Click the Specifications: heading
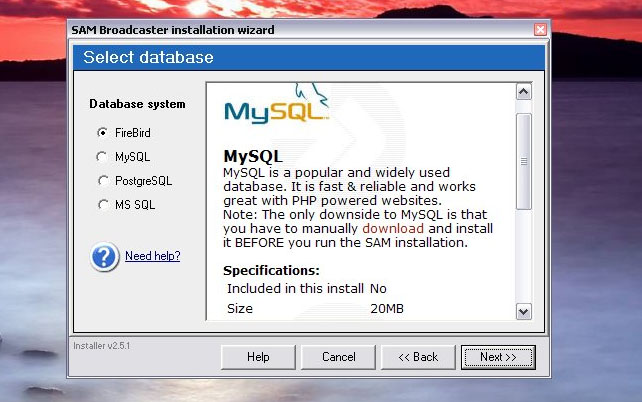Screen dimensions: 642x402 (x=271, y=271)
